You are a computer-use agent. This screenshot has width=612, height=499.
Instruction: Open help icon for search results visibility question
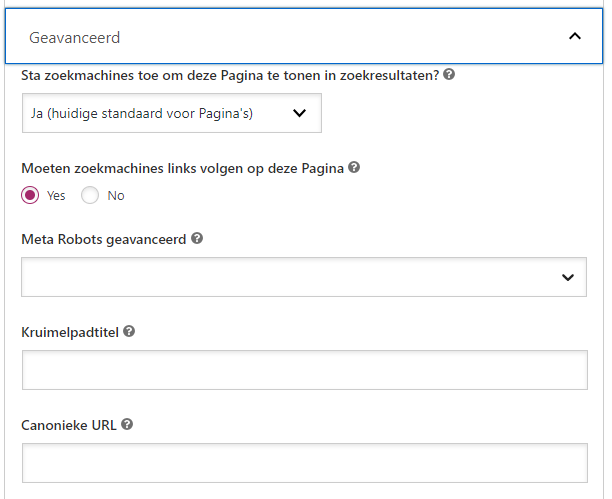pyautogui.click(x=449, y=75)
